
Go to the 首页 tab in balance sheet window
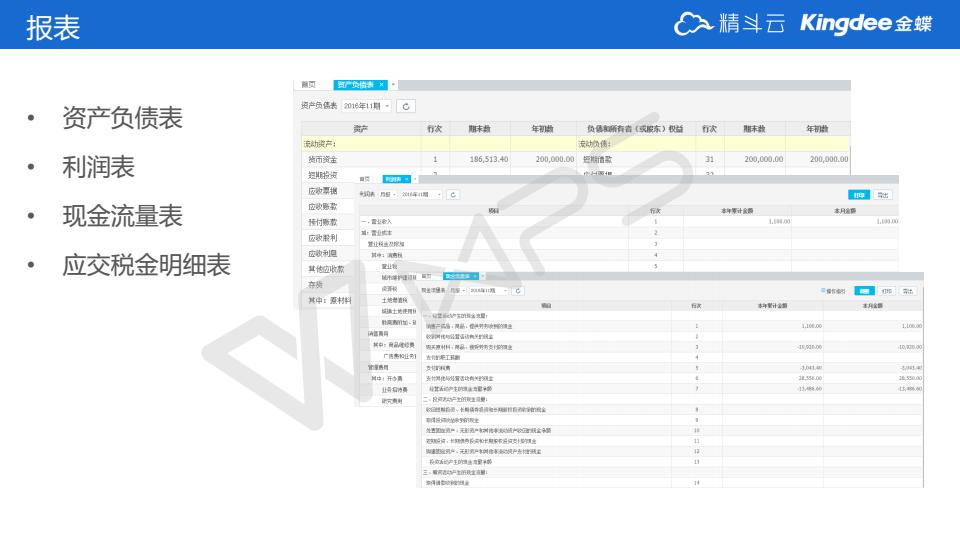point(309,85)
